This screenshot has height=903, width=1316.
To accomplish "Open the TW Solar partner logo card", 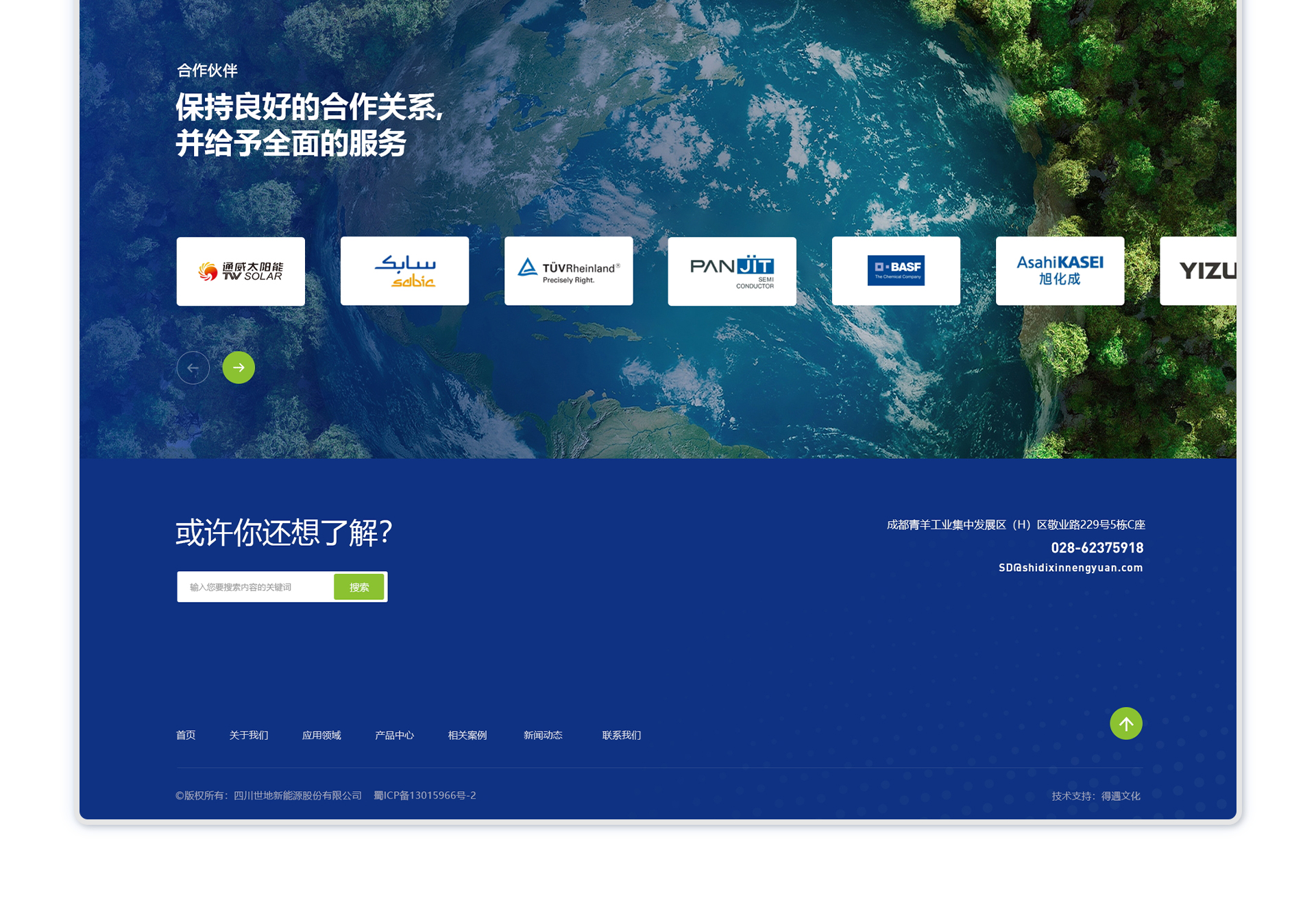I will click(241, 272).
